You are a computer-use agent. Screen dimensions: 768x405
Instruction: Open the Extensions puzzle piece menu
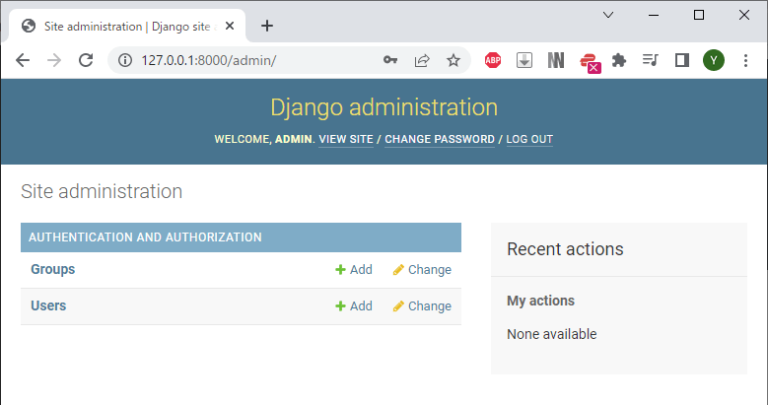[619, 60]
